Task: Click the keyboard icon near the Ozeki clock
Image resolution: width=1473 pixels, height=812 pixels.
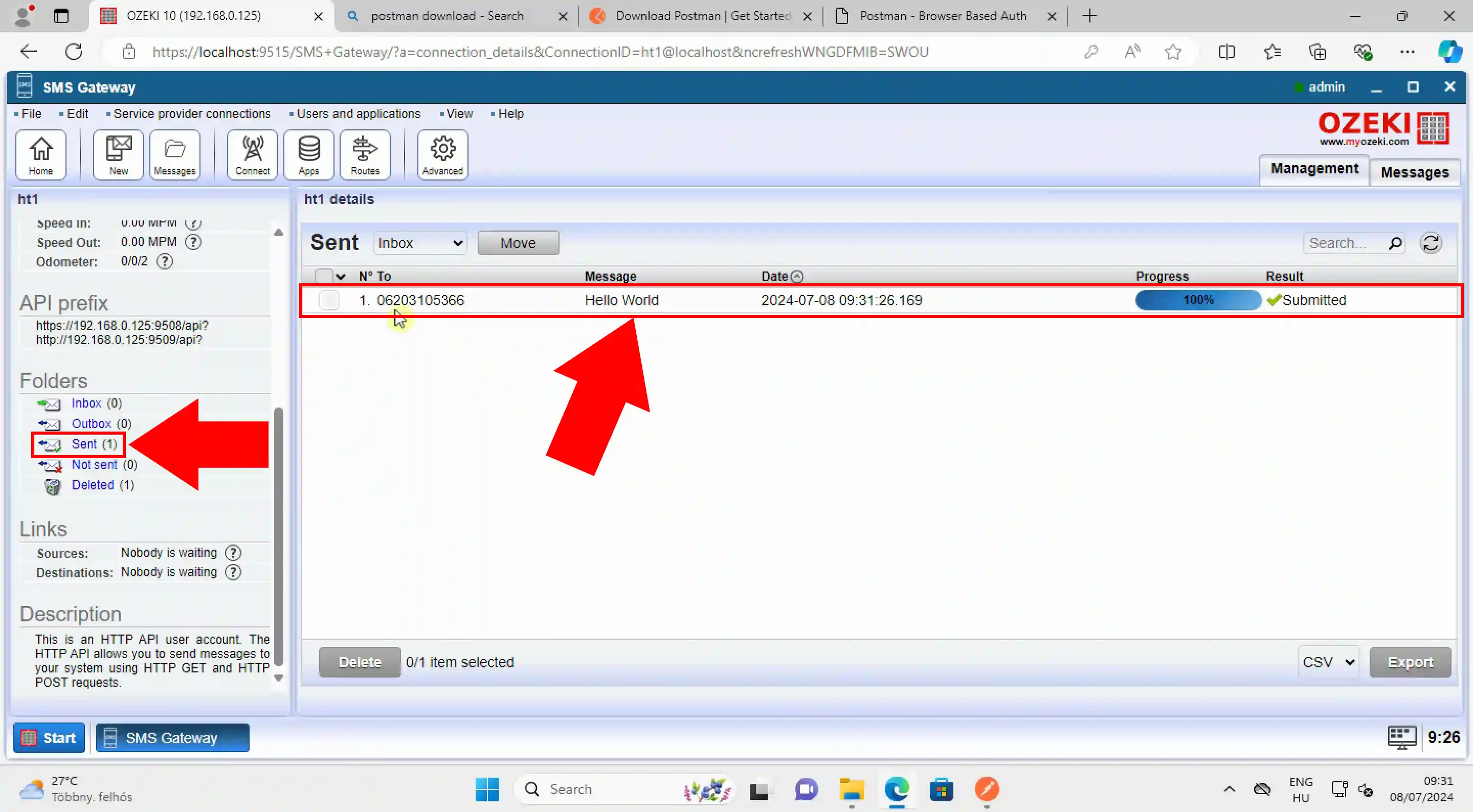Action: tap(1402, 738)
